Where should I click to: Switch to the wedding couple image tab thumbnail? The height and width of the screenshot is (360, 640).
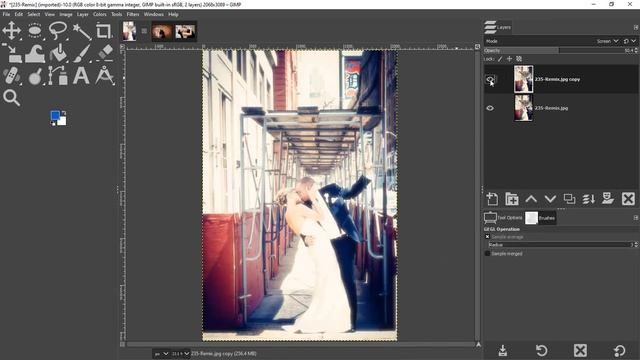point(185,31)
